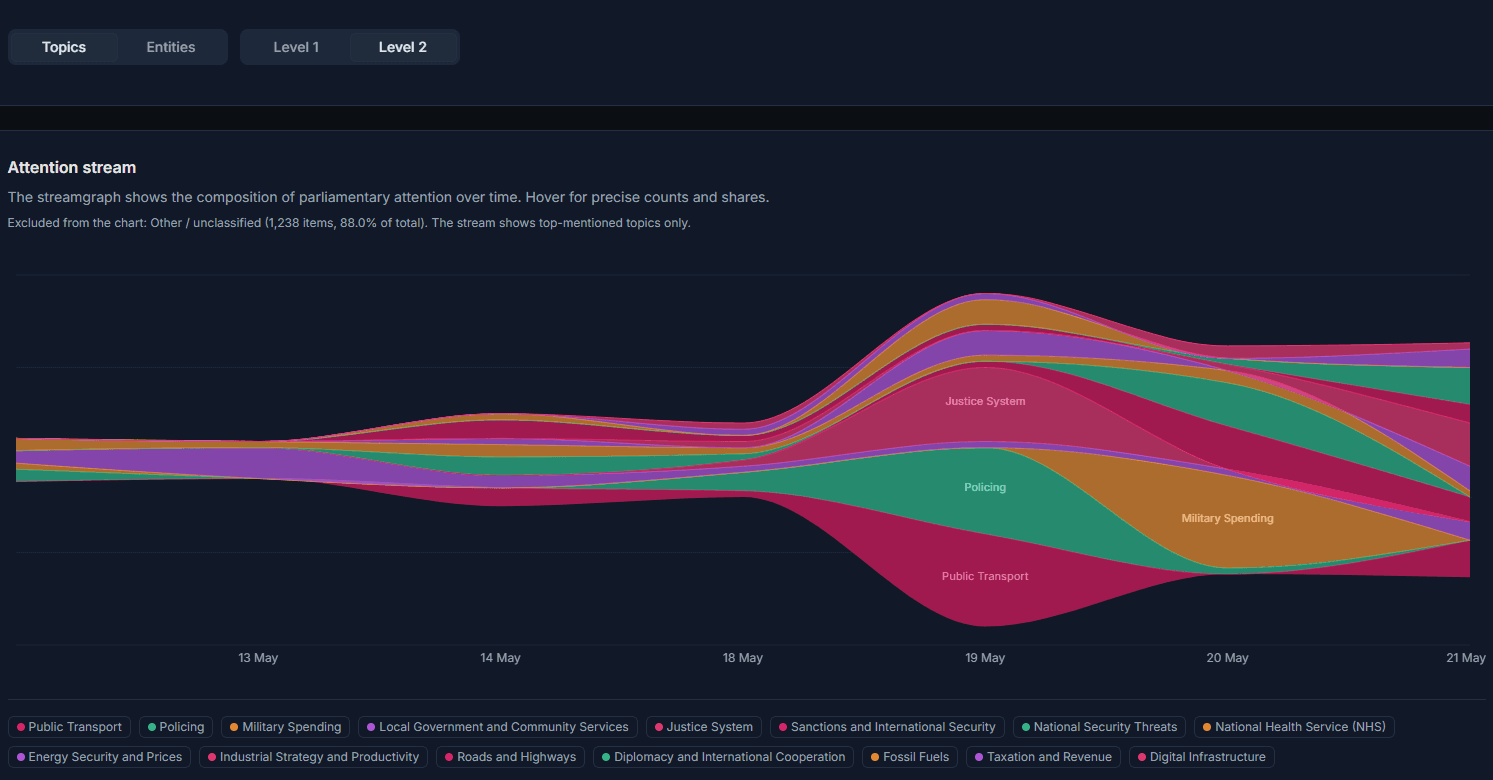Image resolution: width=1493 pixels, height=780 pixels.
Task: Toggle the Public Transport legend chip
Action: (69, 727)
